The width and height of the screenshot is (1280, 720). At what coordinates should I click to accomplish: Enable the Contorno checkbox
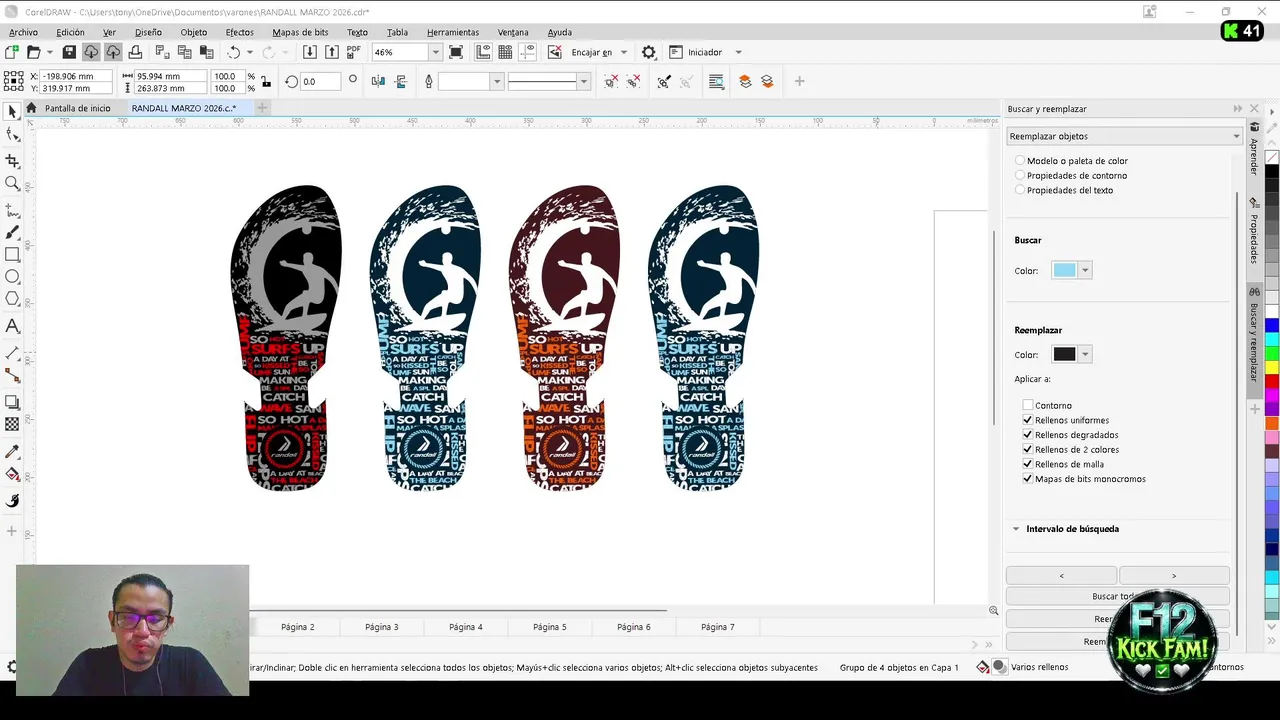pos(1027,405)
